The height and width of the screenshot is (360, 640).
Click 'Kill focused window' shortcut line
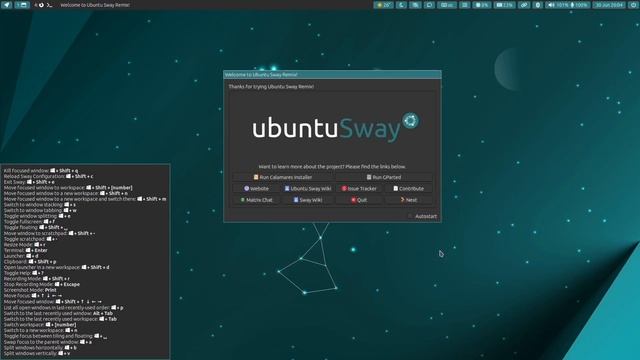(x=41, y=171)
